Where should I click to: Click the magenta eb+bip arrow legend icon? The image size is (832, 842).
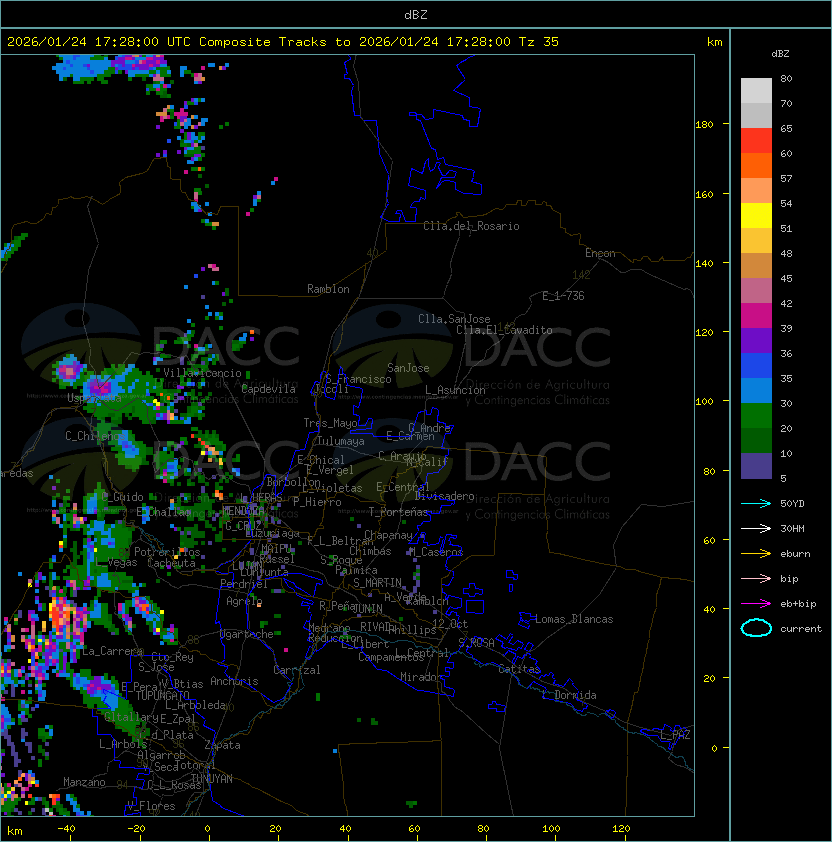point(756,604)
